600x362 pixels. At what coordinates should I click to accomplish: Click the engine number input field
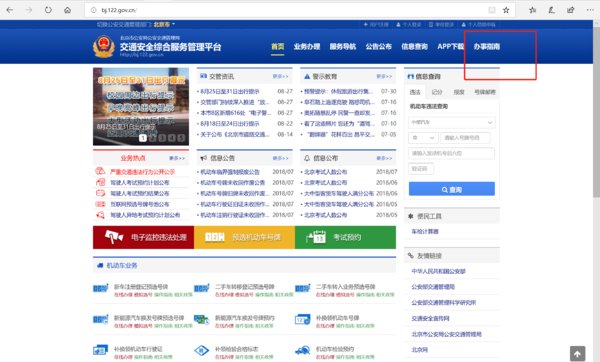(x=452, y=153)
